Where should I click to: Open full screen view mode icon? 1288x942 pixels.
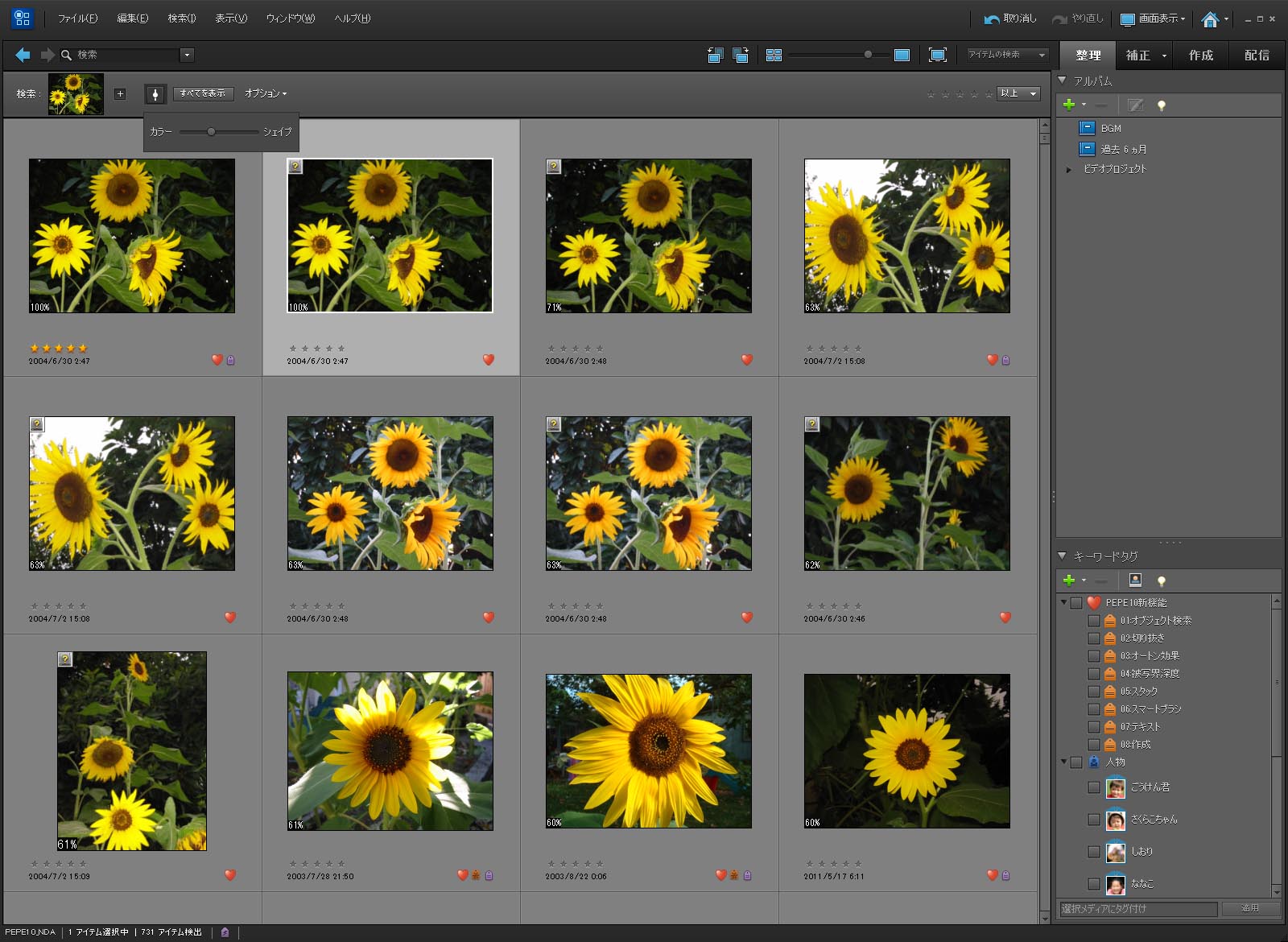937,55
